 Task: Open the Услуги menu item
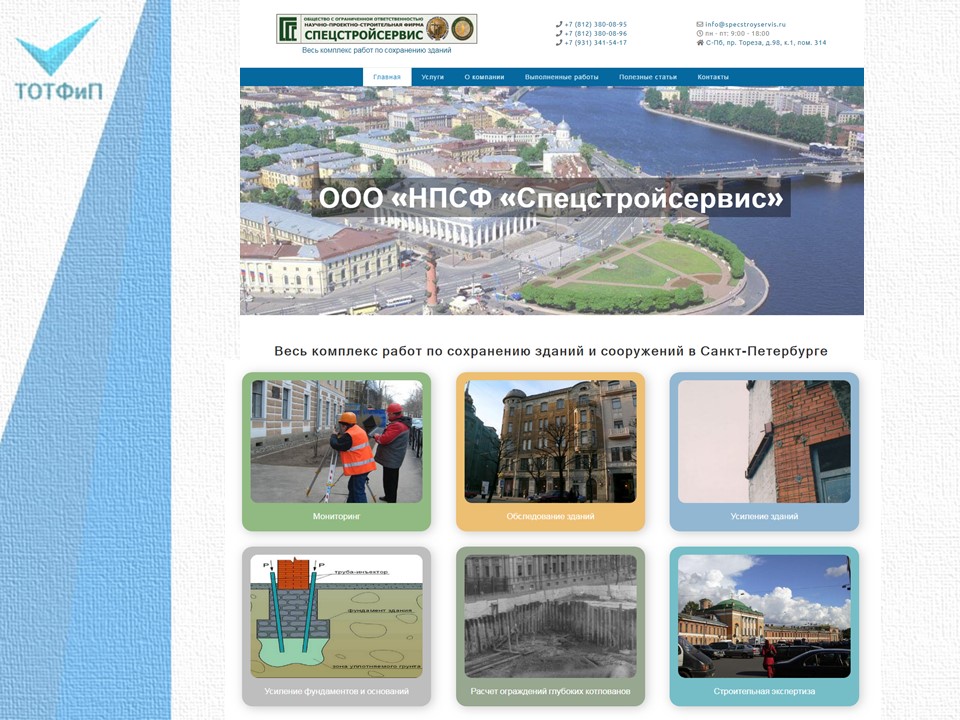432,77
